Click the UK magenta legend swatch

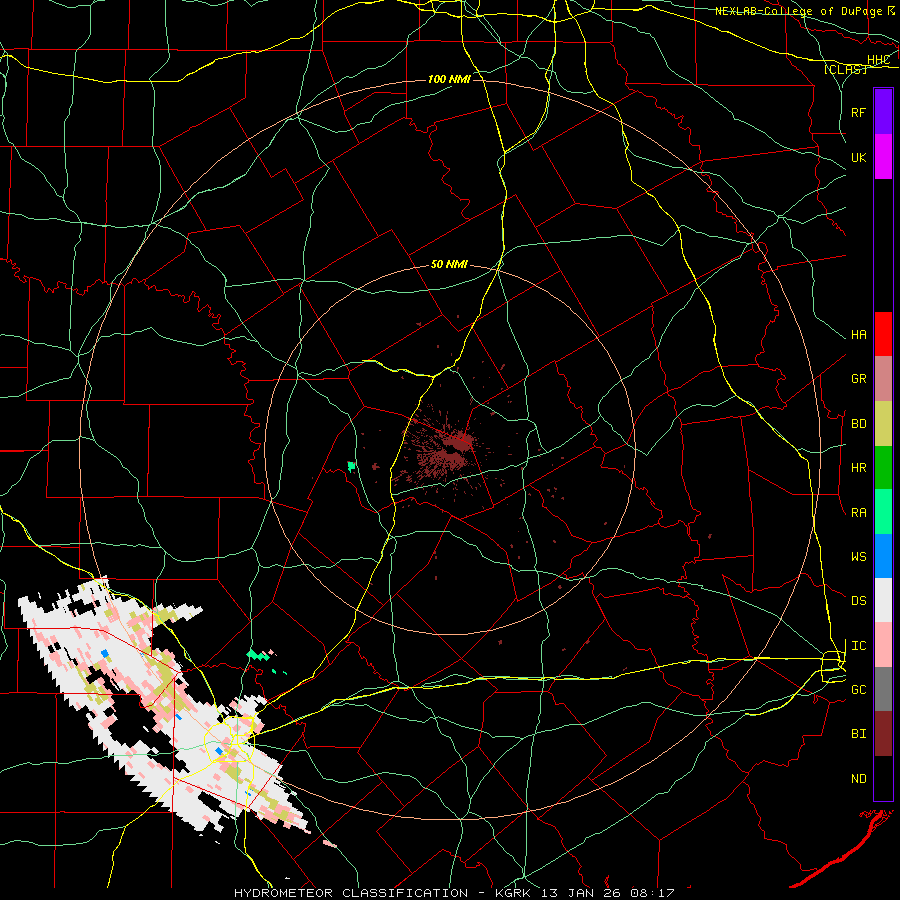click(883, 157)
